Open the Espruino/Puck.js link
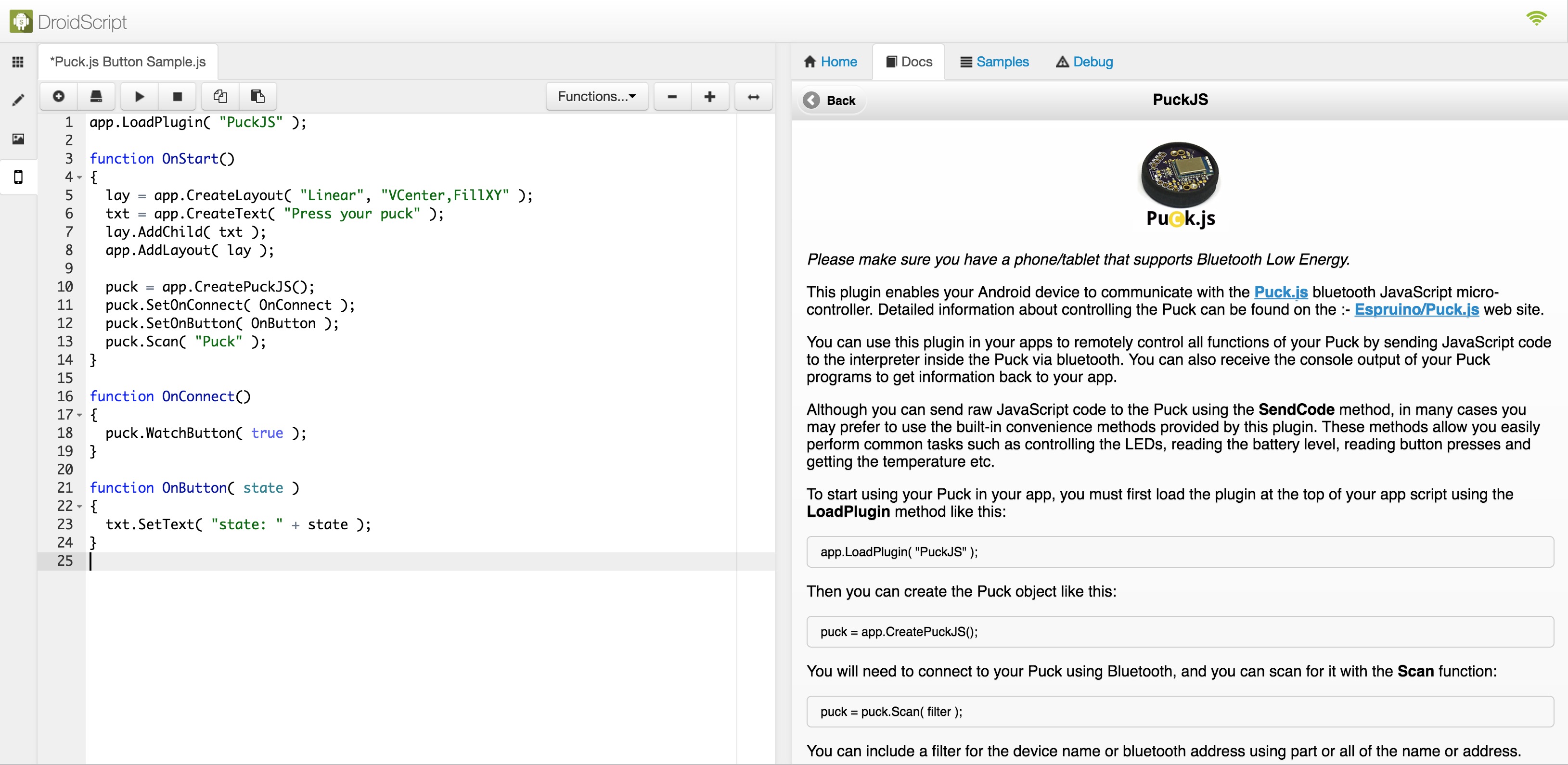This screenshot has width=1568, height=765. tap(1416, 310)
